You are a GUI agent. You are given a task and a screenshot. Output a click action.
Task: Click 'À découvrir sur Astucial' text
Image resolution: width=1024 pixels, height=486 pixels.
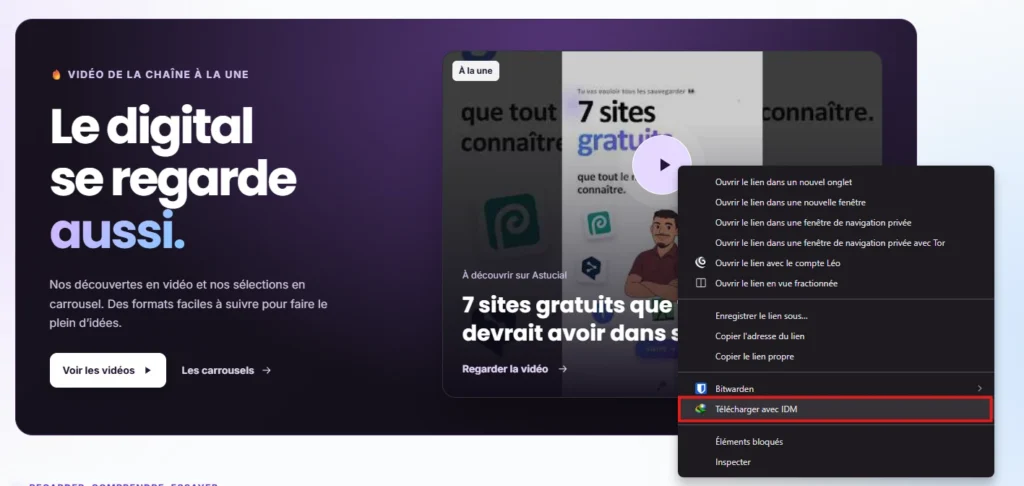coord(514,275)
